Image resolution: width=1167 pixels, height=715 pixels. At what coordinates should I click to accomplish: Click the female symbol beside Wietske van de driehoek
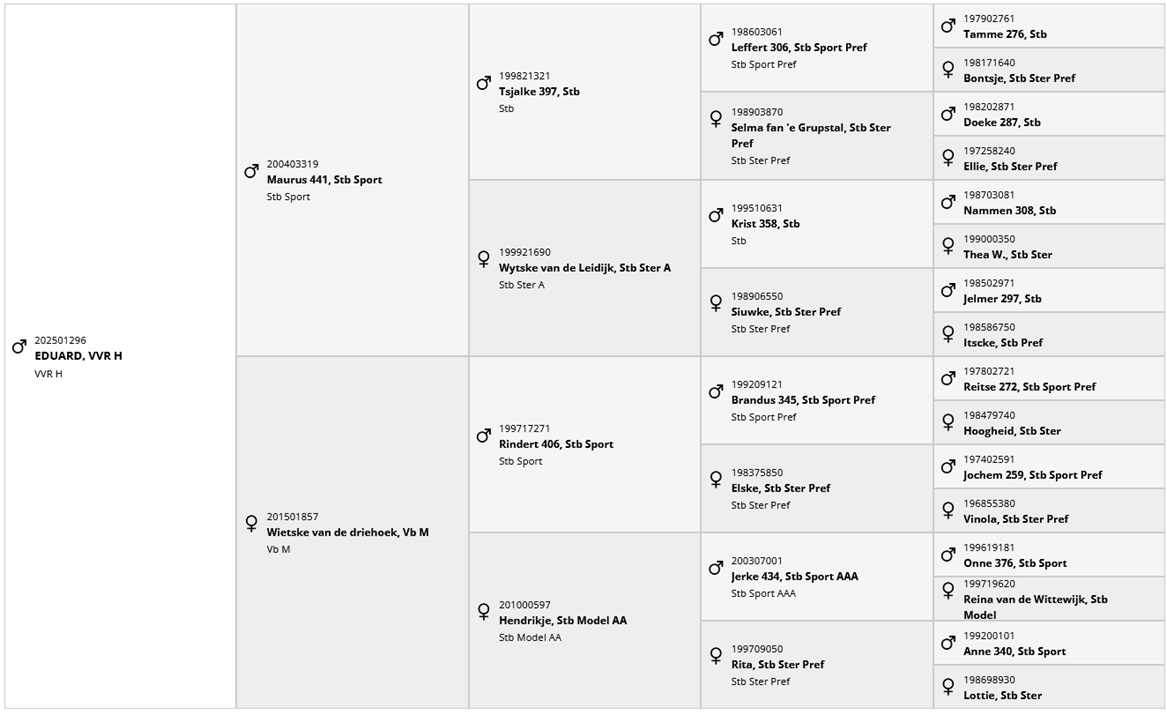click(x=251, y=523)
